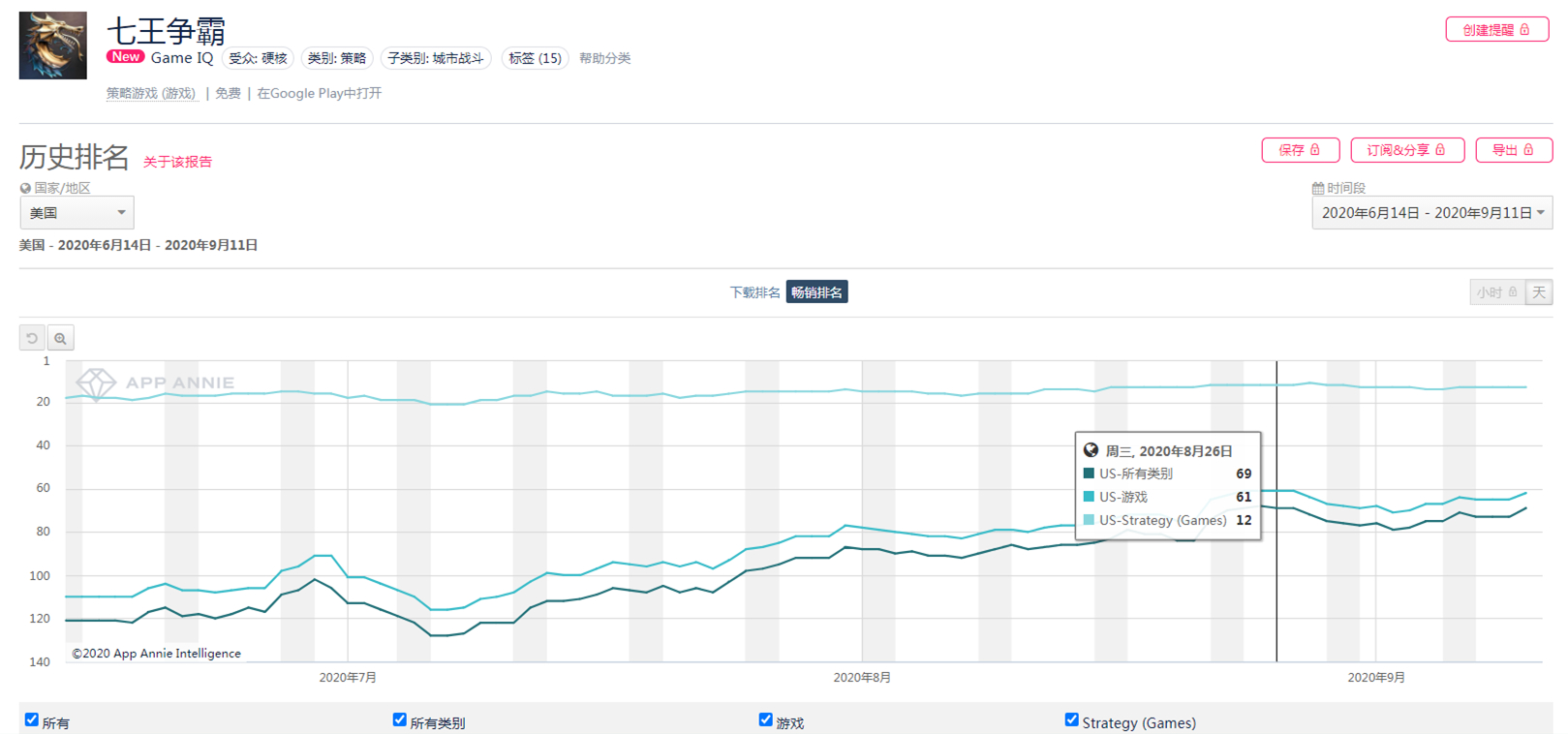Open the 标签 (15) tag list
This screenshot has height=734, width=1568.
coord(535,58)
